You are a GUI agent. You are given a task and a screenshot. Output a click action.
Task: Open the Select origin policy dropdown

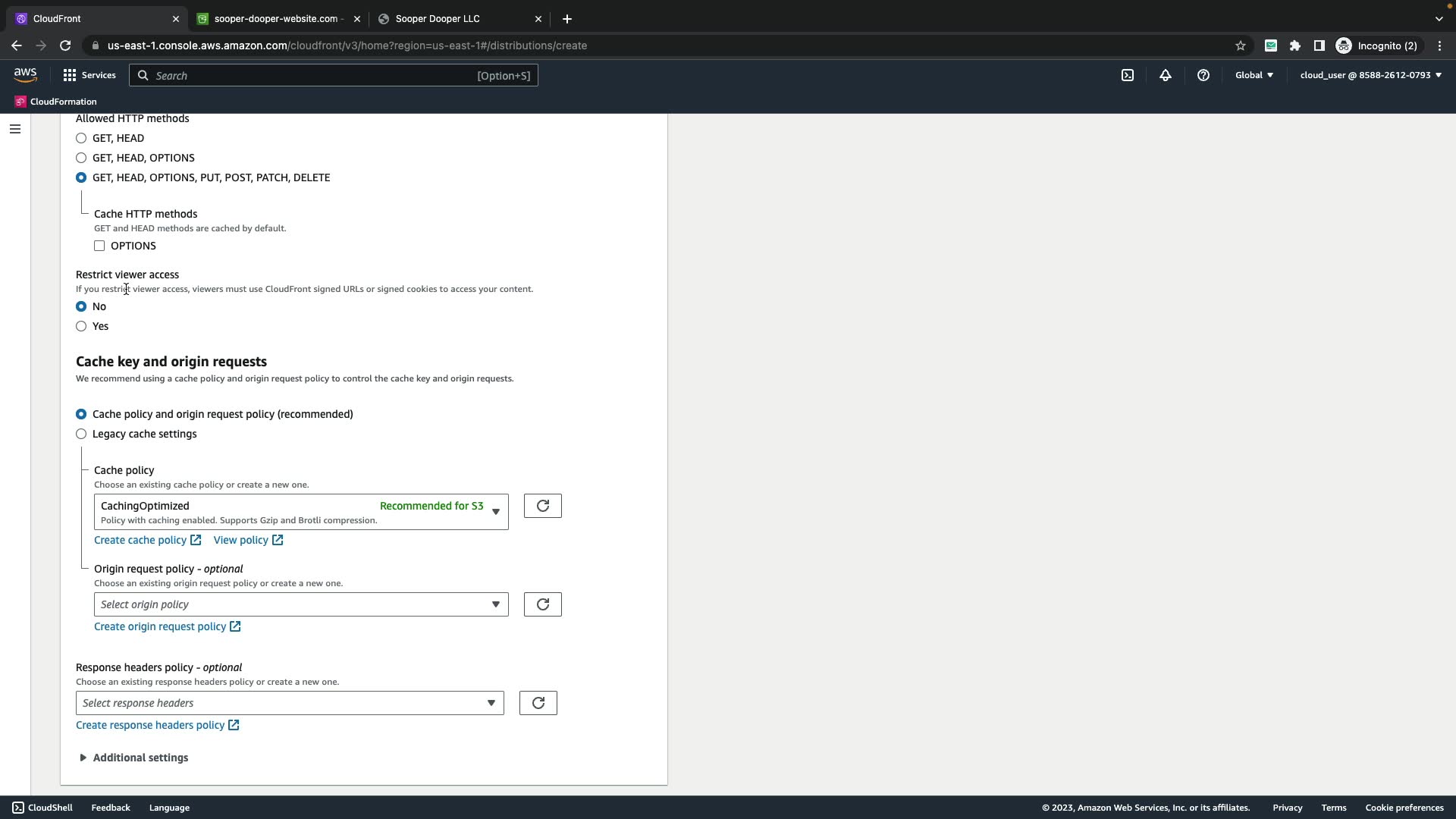tap(301, 604)
